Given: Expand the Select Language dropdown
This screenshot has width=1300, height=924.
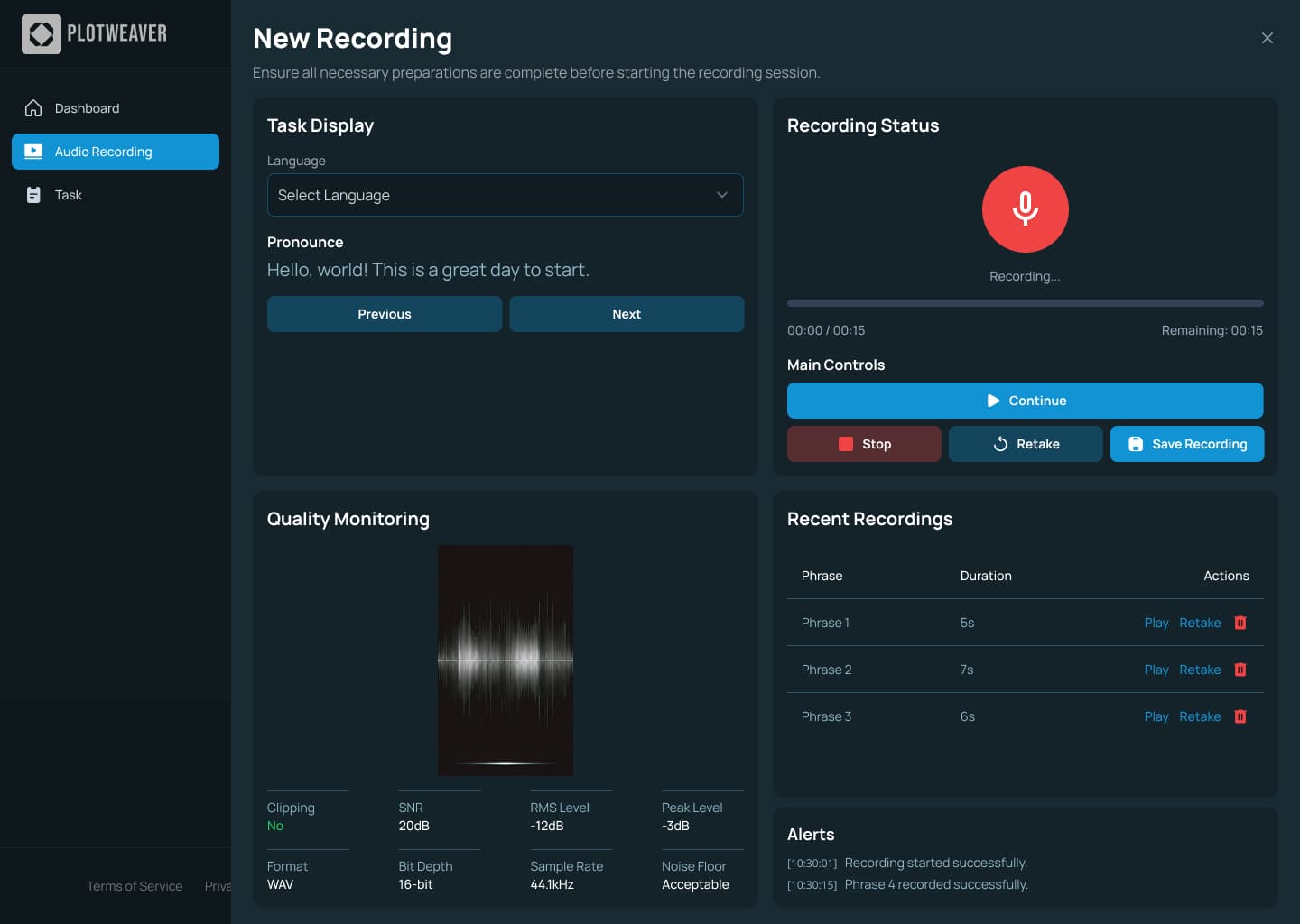Looking at the screenshot, I should click(506, 195).
